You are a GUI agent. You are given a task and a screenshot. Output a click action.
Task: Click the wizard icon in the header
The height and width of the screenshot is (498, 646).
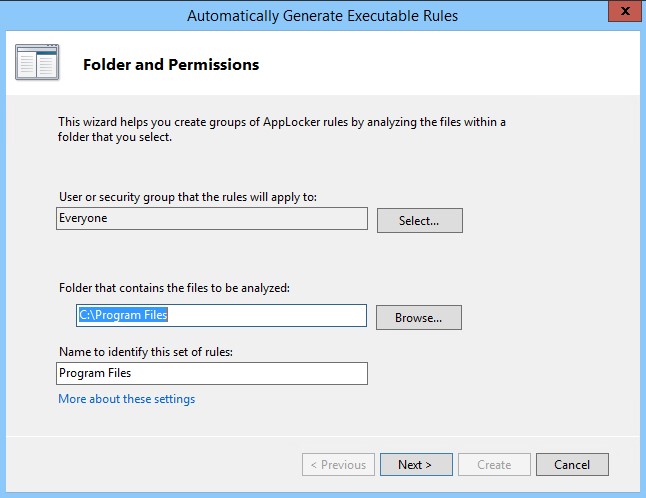38,63
